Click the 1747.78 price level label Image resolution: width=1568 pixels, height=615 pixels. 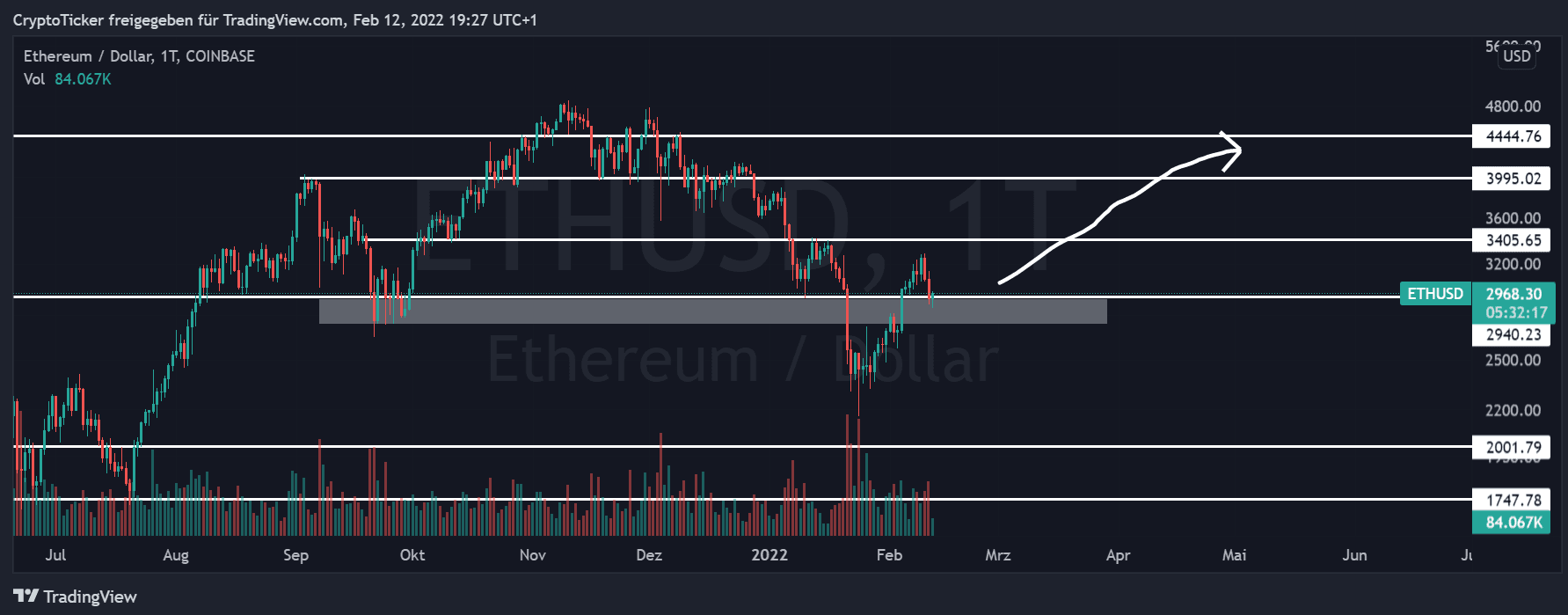1513,500
